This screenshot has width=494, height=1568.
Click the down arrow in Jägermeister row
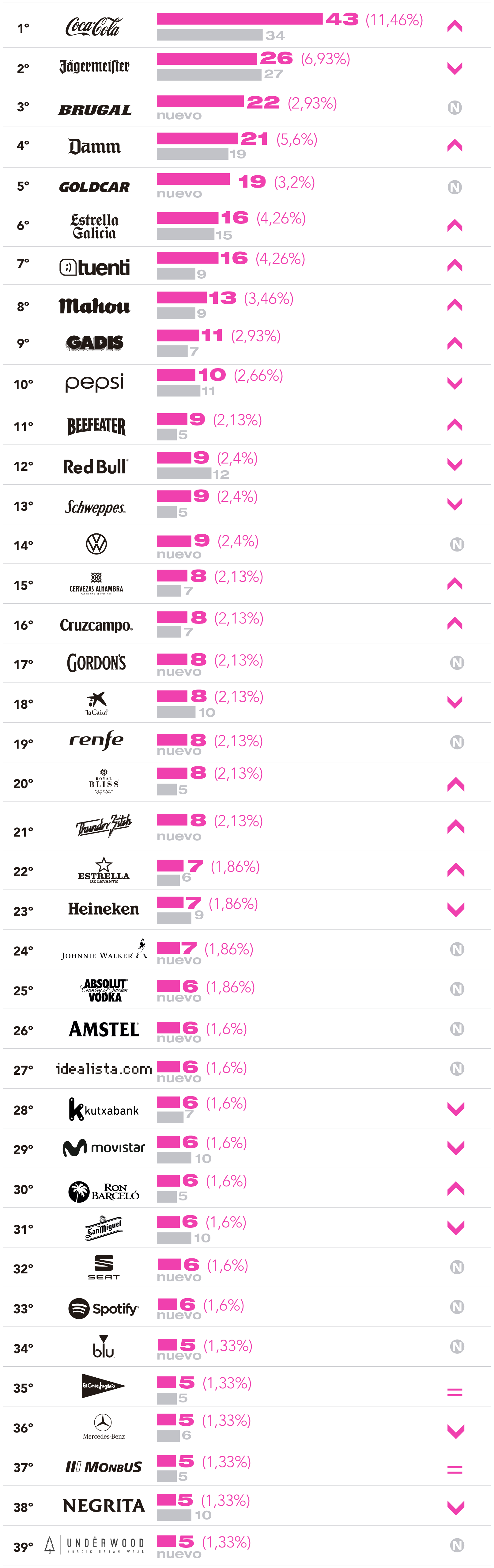[454, 68]
